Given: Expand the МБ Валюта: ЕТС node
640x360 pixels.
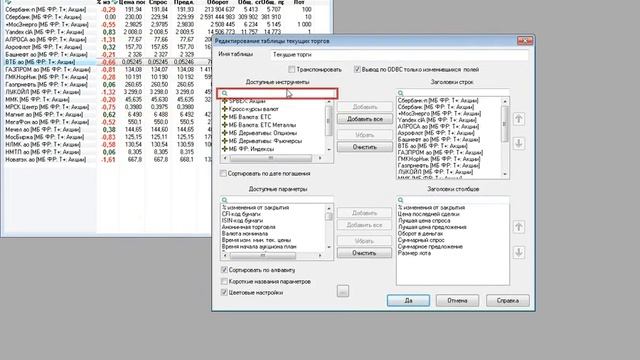Looking at the screenshot, I should (224, 117).
